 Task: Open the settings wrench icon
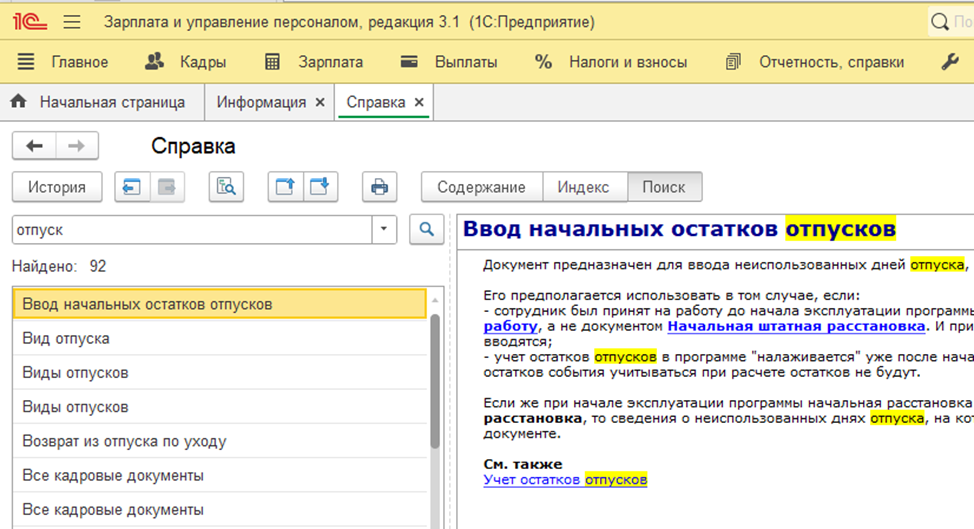(x=950, y=61)
